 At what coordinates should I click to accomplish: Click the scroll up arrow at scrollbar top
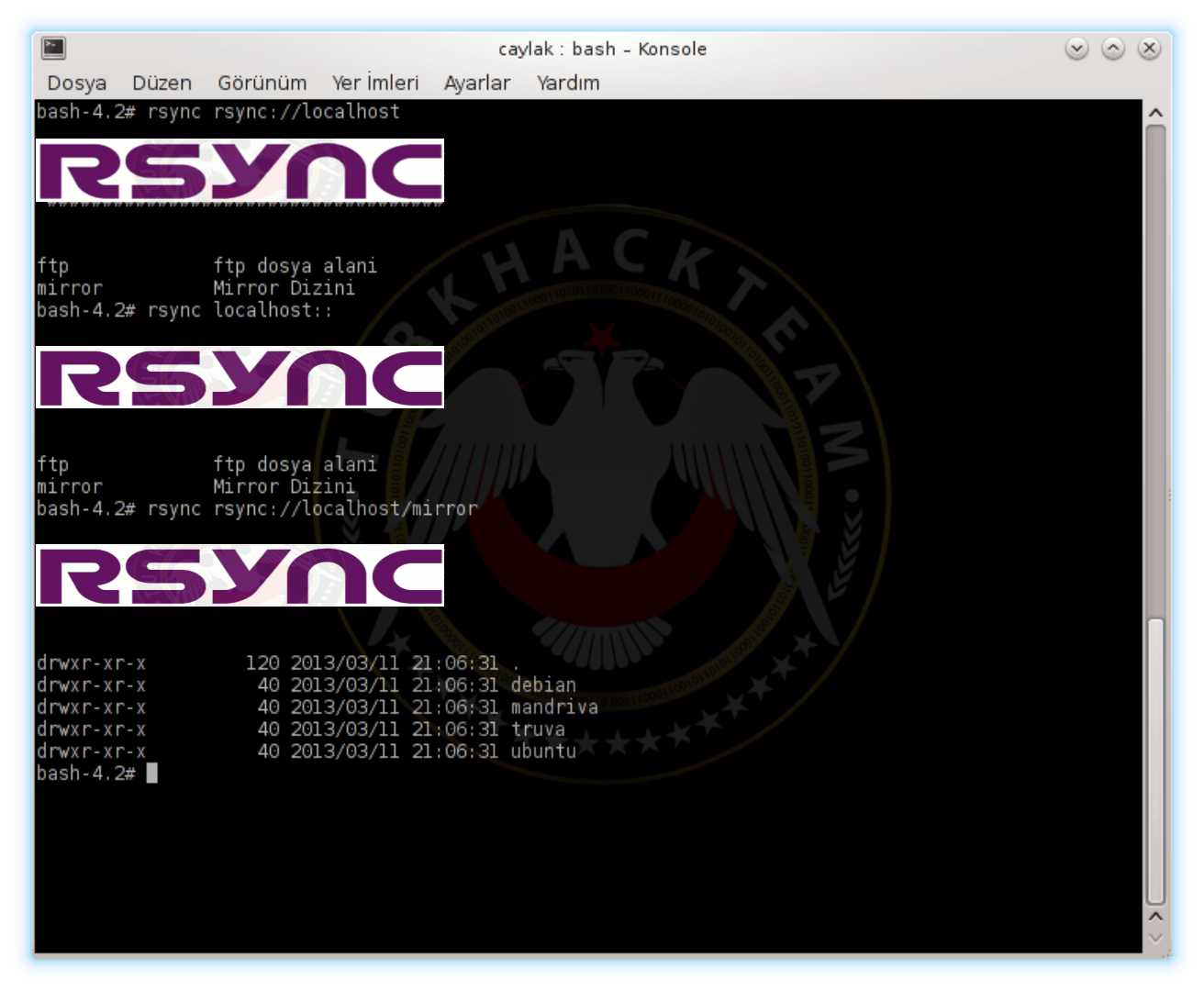point(1155,112)
